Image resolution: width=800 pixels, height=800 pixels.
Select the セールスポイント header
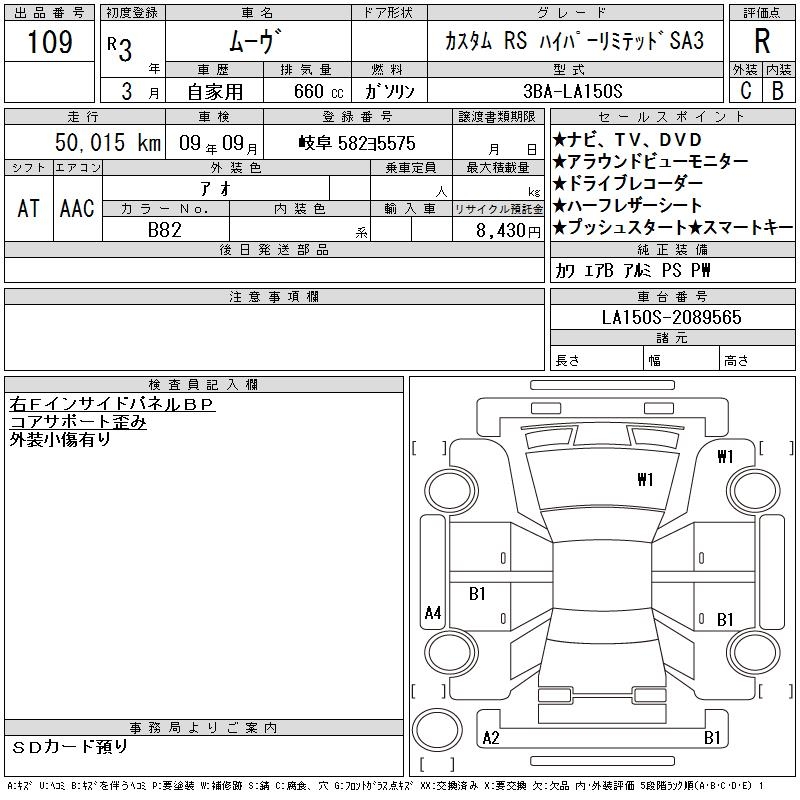pos(672,117)
